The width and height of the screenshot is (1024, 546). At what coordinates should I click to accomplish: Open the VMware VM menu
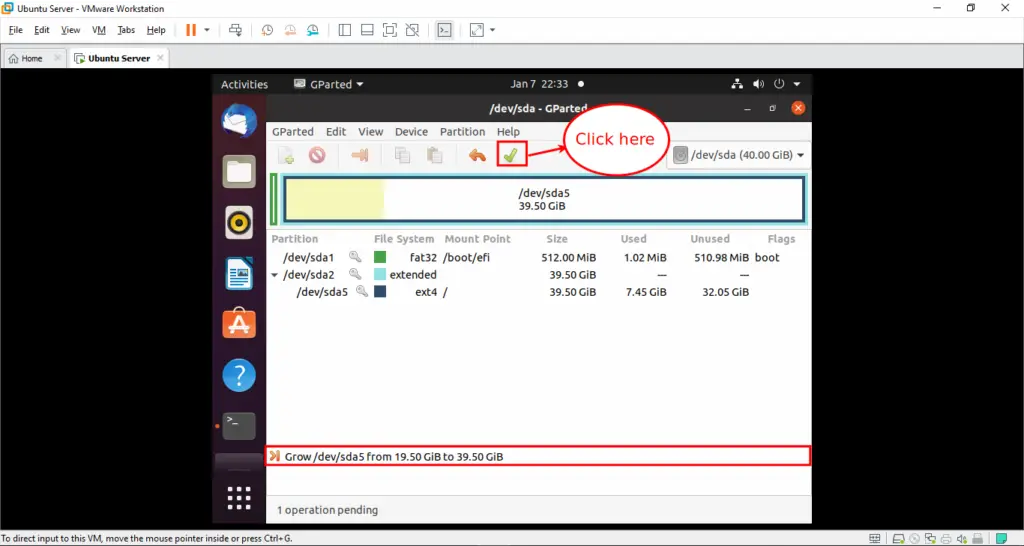point(99,30)
